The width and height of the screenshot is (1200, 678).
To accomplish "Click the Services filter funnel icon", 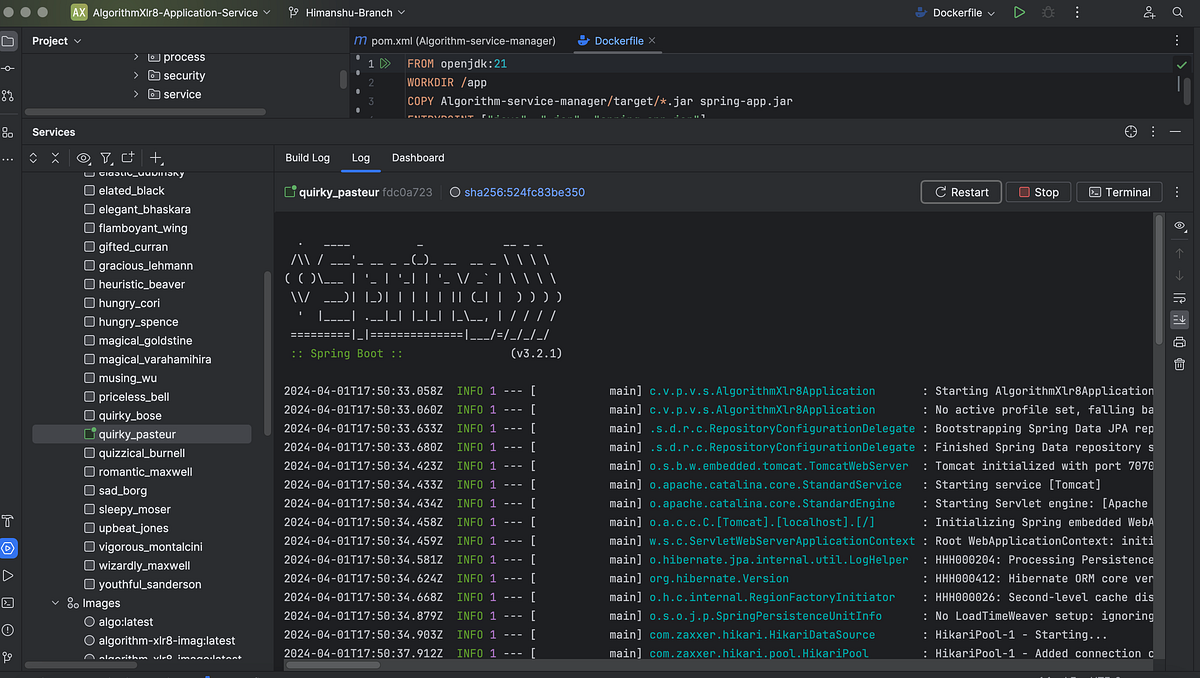I will coord(106,158).
